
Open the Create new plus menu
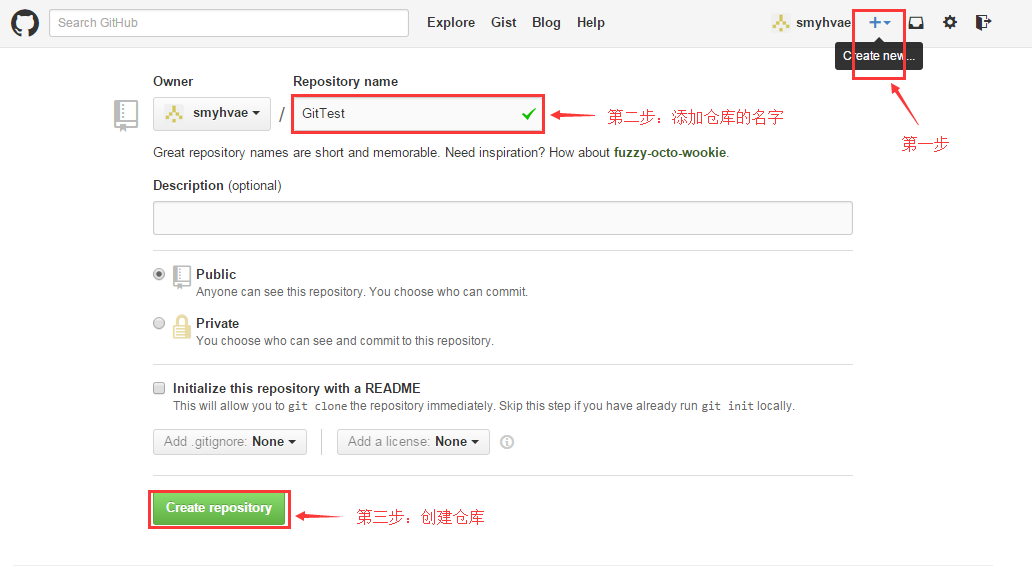(879, 22)
